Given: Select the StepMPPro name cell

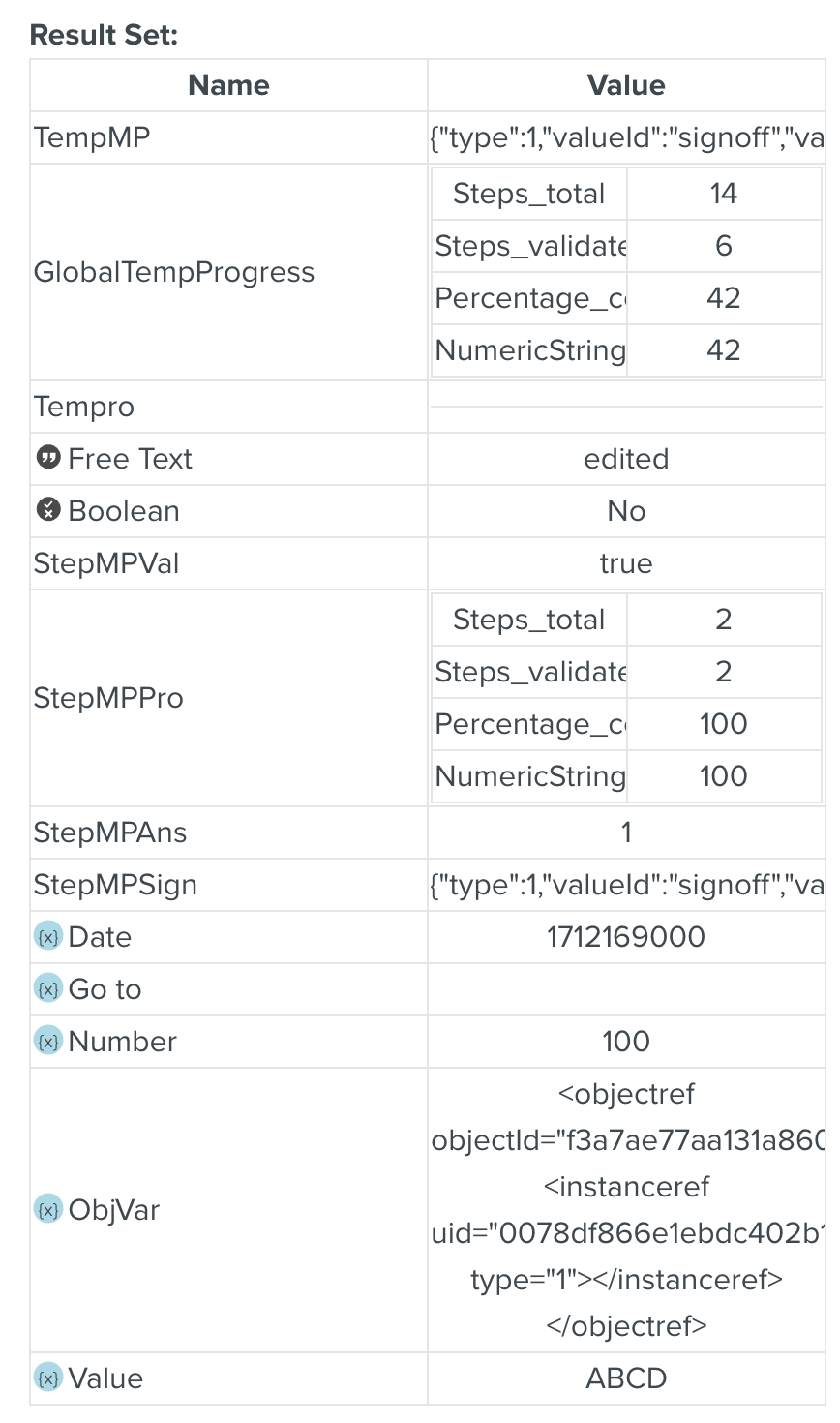Looking at the screenshot, I should 108,698.
